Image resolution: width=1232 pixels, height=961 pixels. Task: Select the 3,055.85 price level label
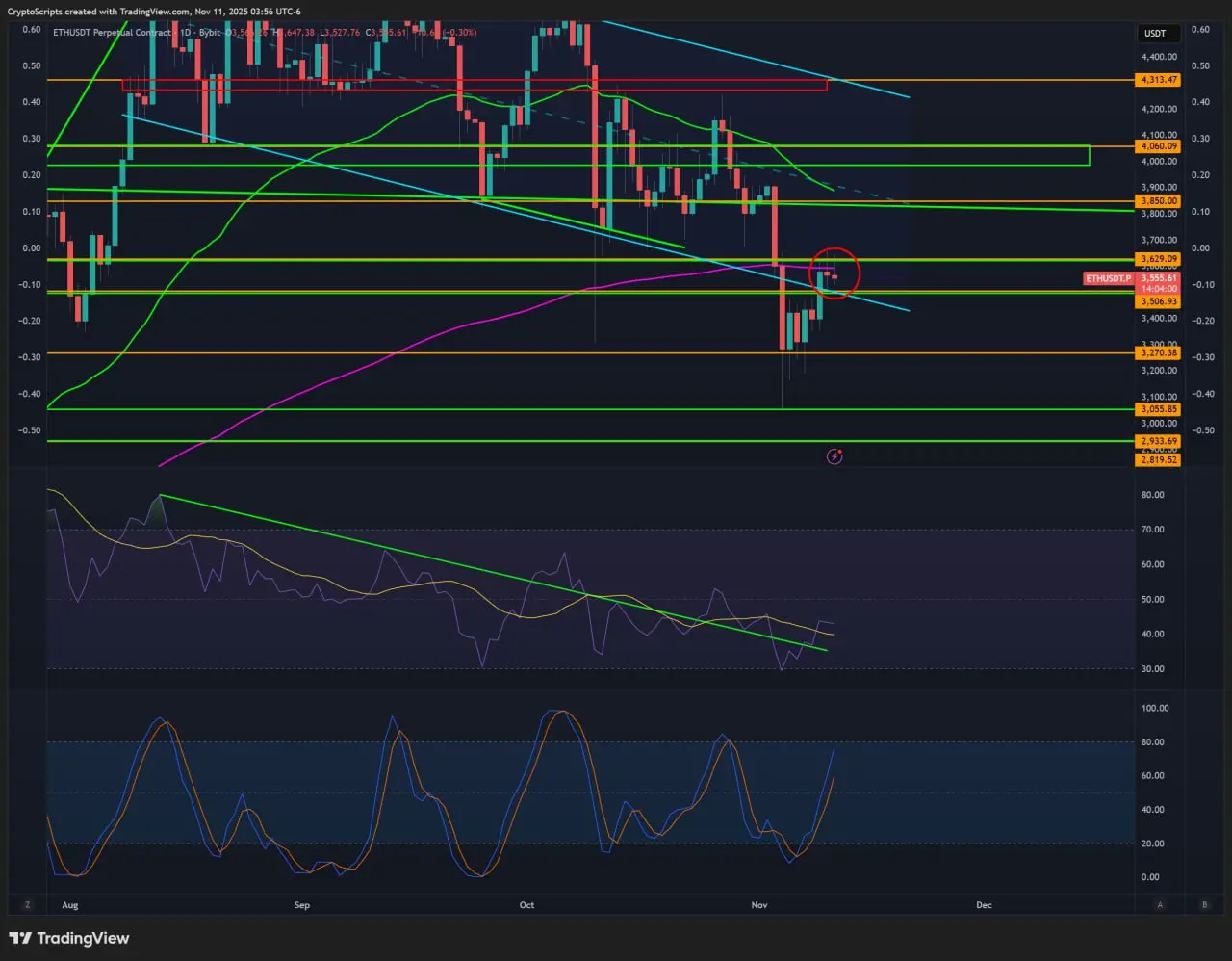click(x=1158, y=409)
